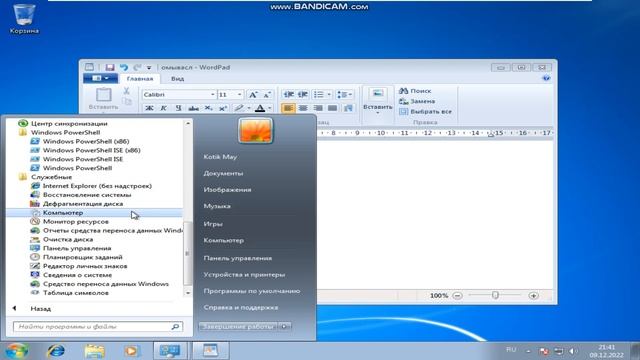The width and height of the screenshot is (640, 360).
Task: Go back with Назад in Start menu
Action: [40, 309]
